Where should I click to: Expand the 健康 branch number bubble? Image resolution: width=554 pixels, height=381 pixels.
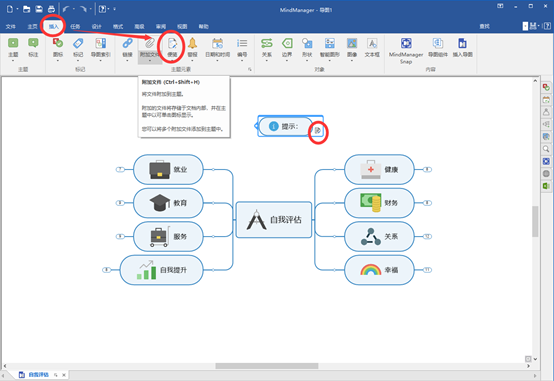click(428, 169)
